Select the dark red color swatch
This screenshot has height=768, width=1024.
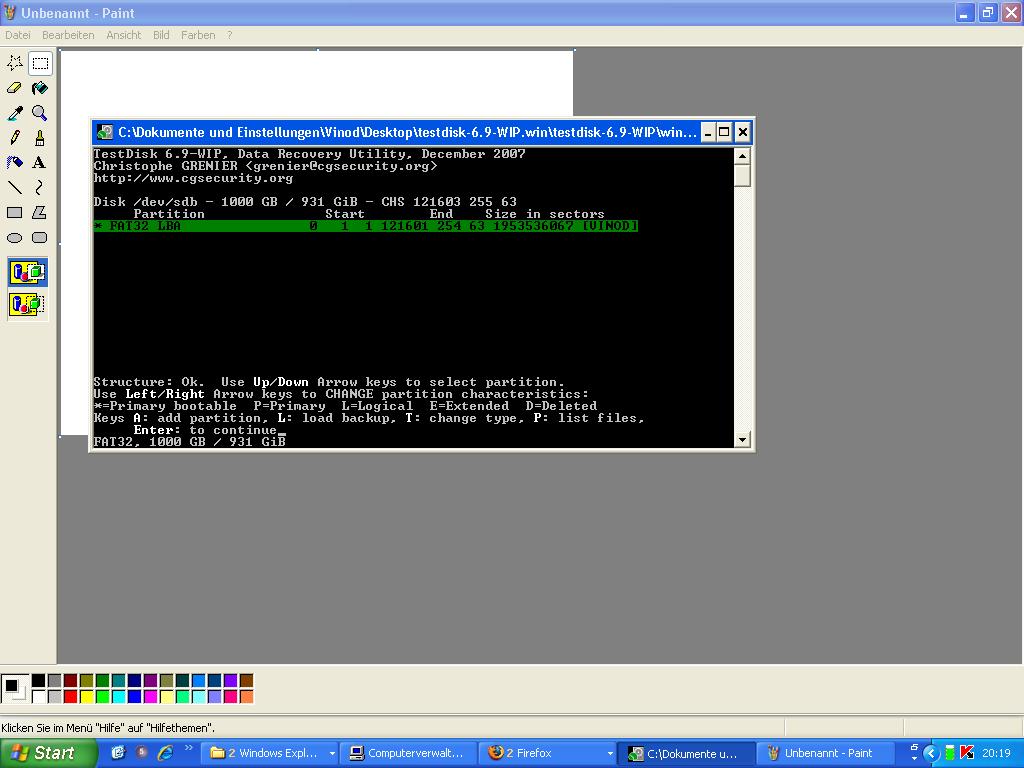[71, 682]
